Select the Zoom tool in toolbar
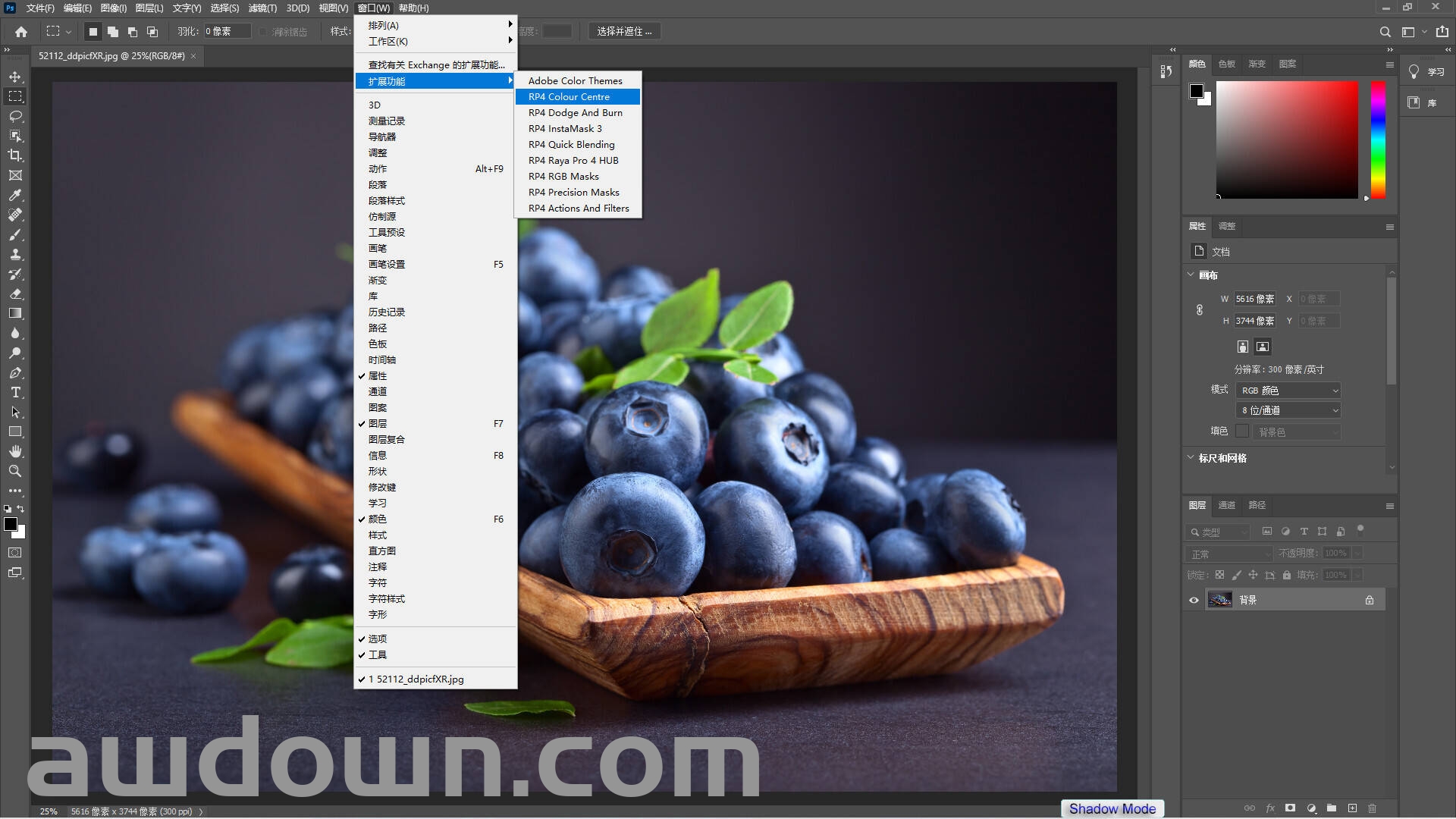Viewport: 1456px width, 819px height. pyautogui.click(x=15, y=471)
